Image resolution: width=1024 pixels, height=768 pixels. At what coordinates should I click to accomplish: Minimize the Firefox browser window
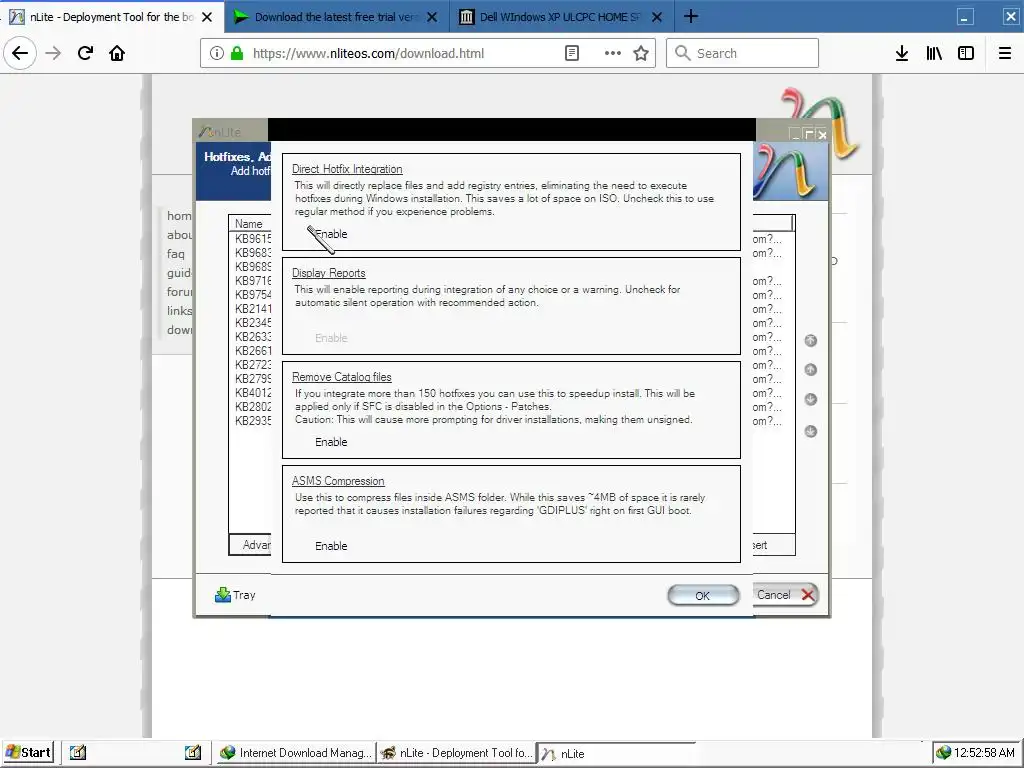[965, 16]
